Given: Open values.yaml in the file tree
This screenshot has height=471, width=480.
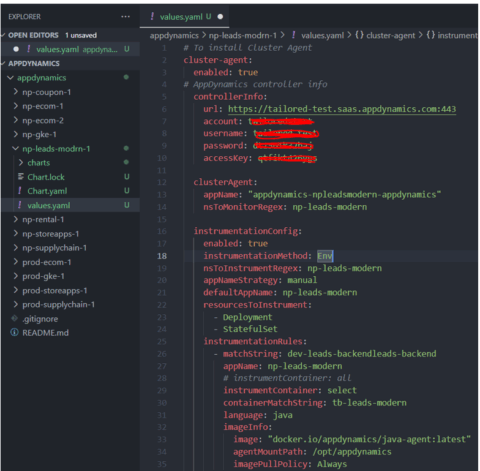Looking at the screenshot, I should pos(49,205).
